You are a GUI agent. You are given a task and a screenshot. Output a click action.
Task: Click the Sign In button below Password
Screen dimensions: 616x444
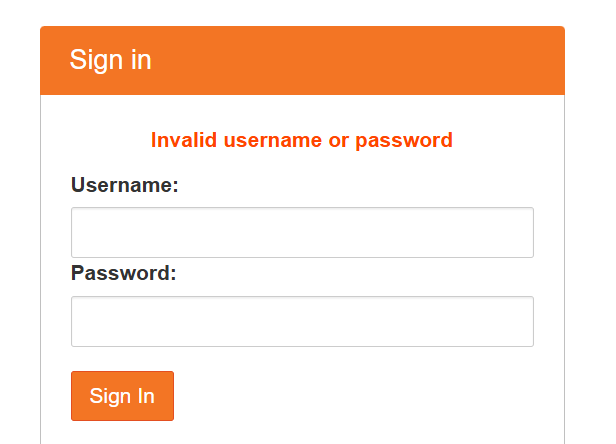122,396
